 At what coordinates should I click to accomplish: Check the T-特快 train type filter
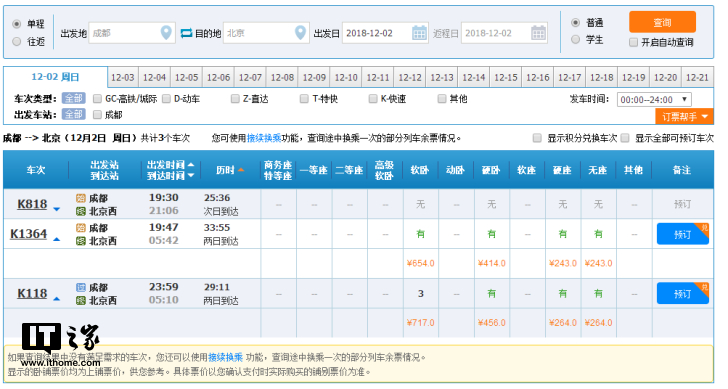pyautogui.click(x=304, y=98)
